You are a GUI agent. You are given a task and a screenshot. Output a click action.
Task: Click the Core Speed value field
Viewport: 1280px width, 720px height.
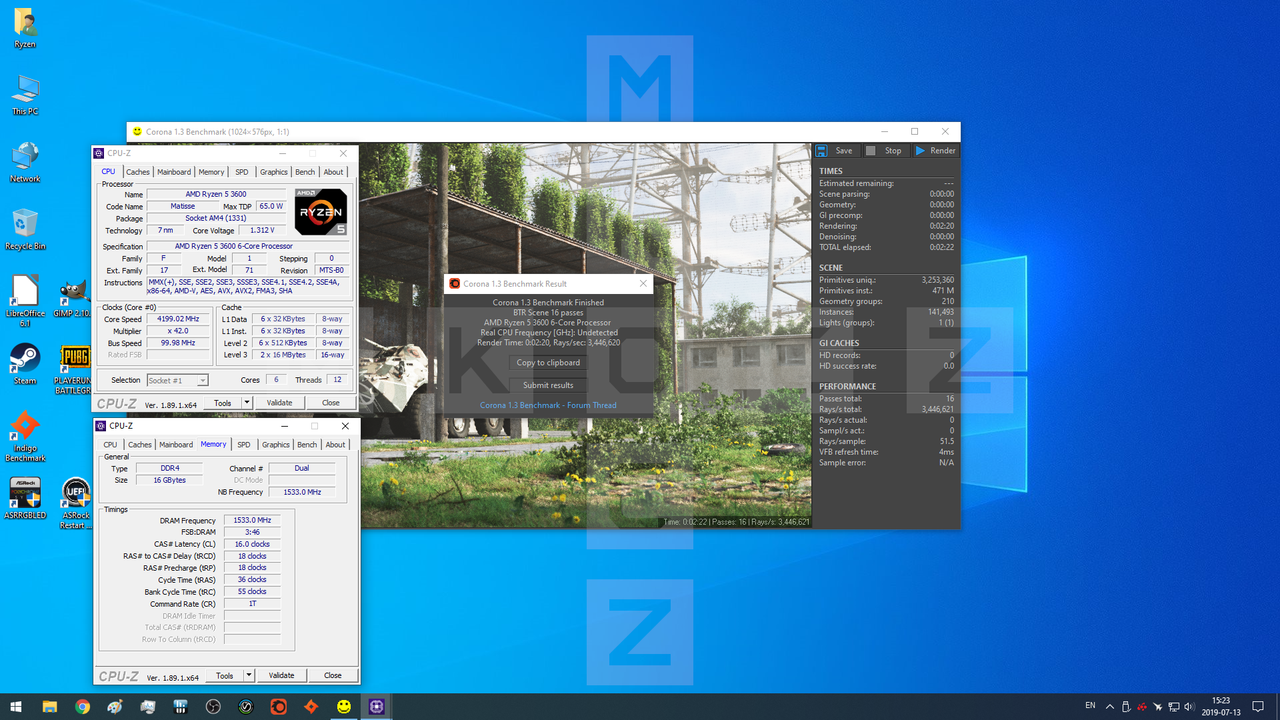point(177,318)
